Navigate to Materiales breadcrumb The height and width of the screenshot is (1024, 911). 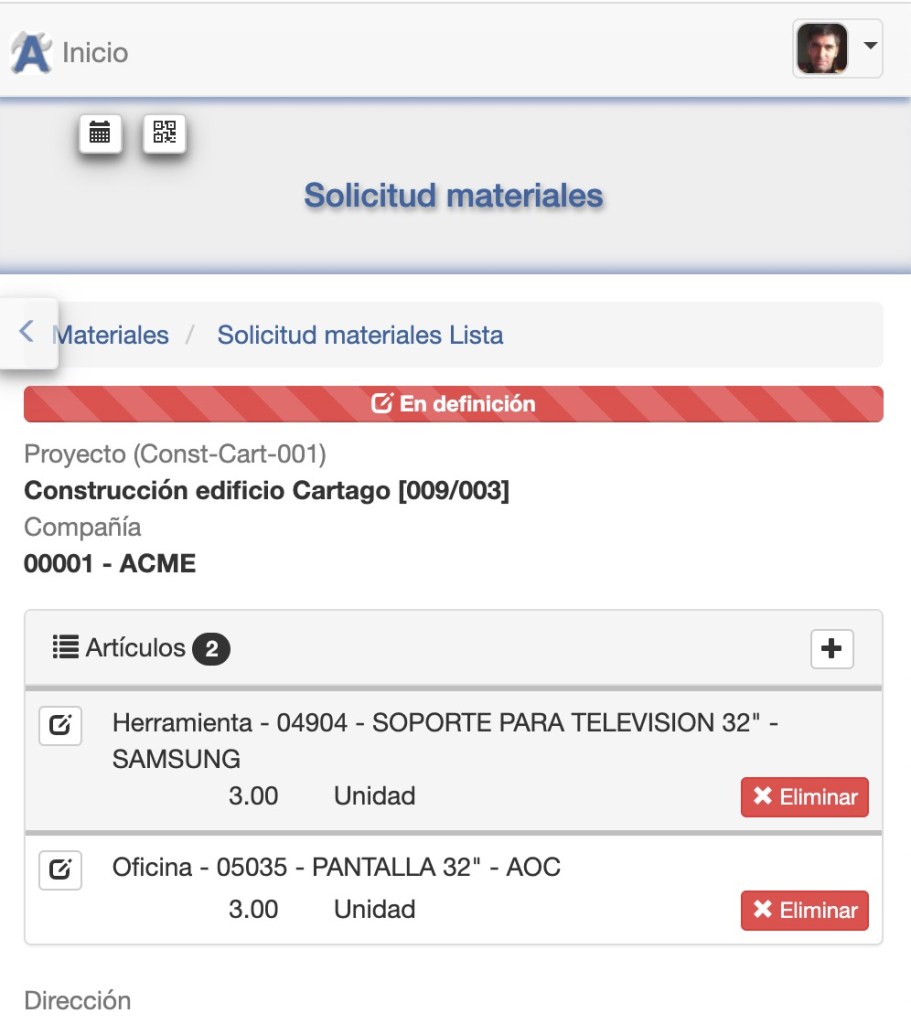pyautogui.click(x=112, y=335)
